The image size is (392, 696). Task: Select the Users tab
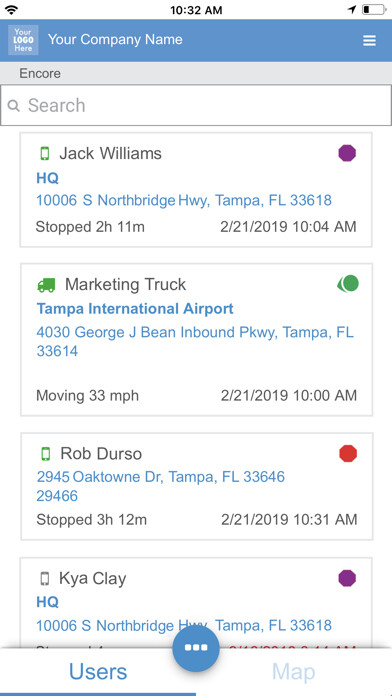click(98, 672)
